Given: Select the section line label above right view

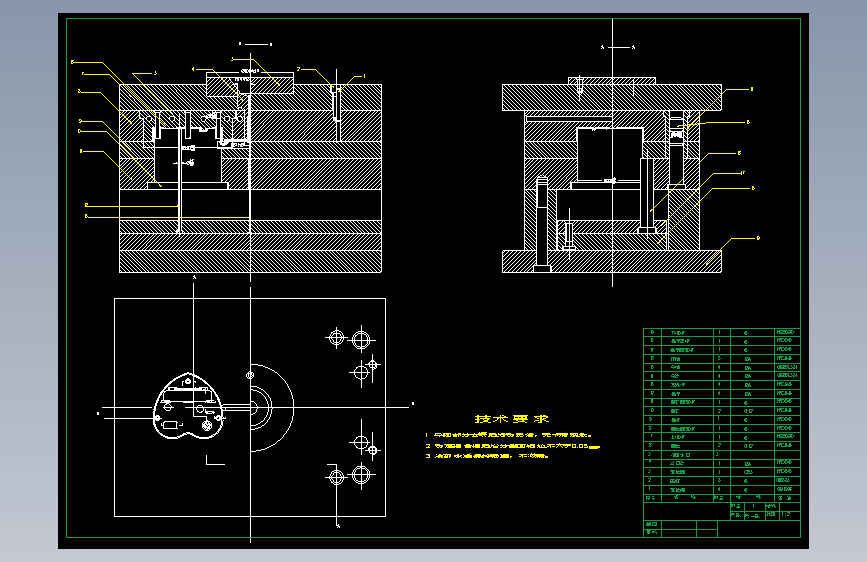Looking at the screenshot, I should click(618, 48).
